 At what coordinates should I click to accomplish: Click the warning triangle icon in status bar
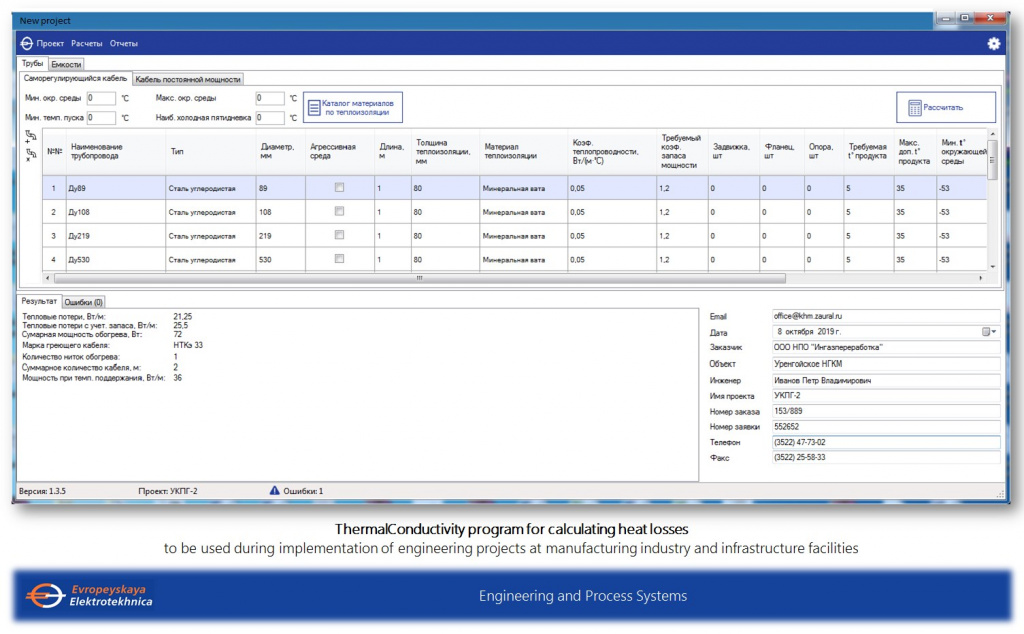[x=274, y=490]
